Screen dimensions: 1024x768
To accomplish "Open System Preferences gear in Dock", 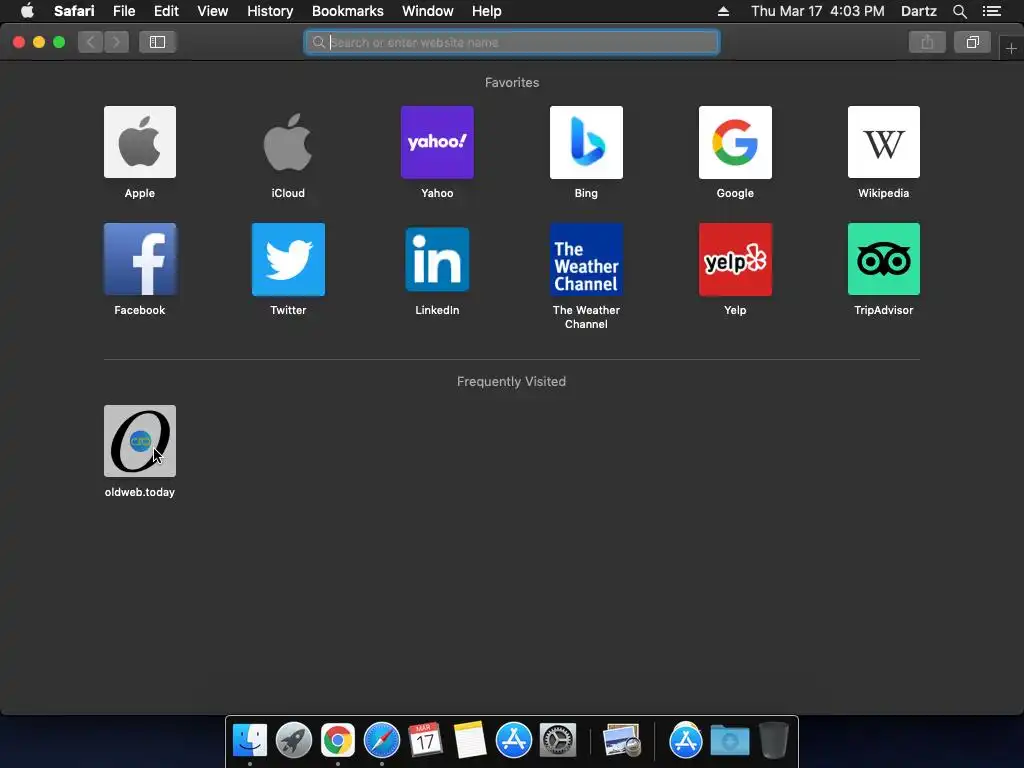I will pyautogui.click(x=558, y=740).
